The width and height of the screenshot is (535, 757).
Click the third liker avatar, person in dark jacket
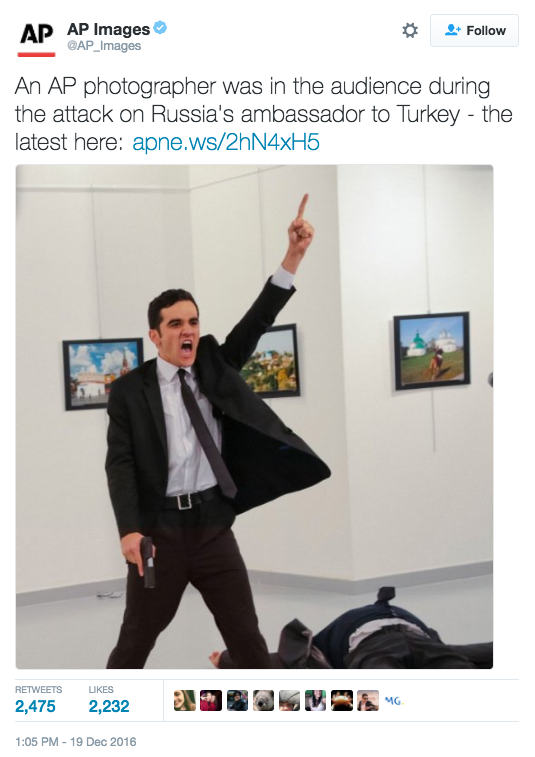pyautogui.click(x=237, y=701)
